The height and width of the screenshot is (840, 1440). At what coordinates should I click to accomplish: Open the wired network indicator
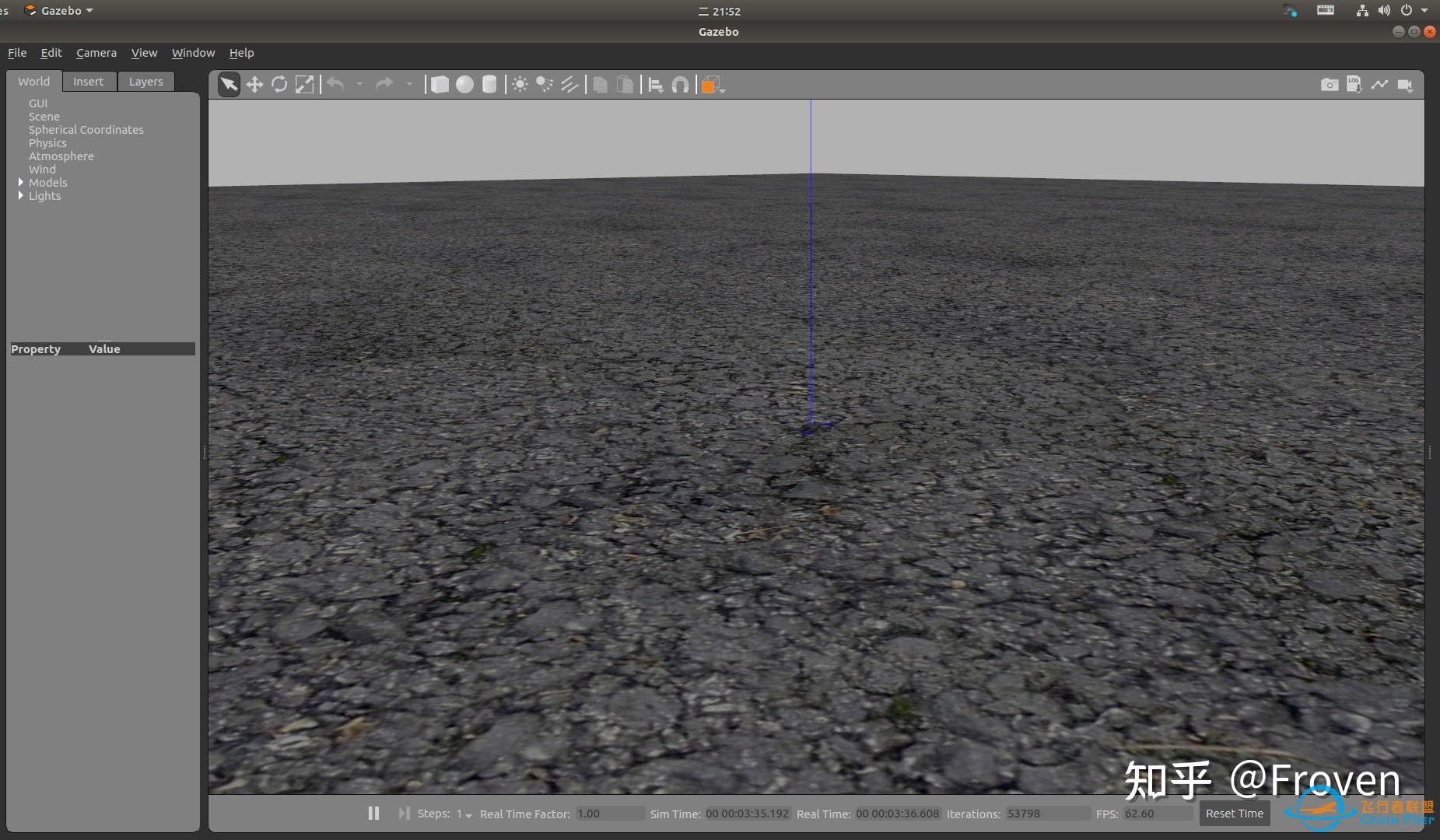(1362, 11)
